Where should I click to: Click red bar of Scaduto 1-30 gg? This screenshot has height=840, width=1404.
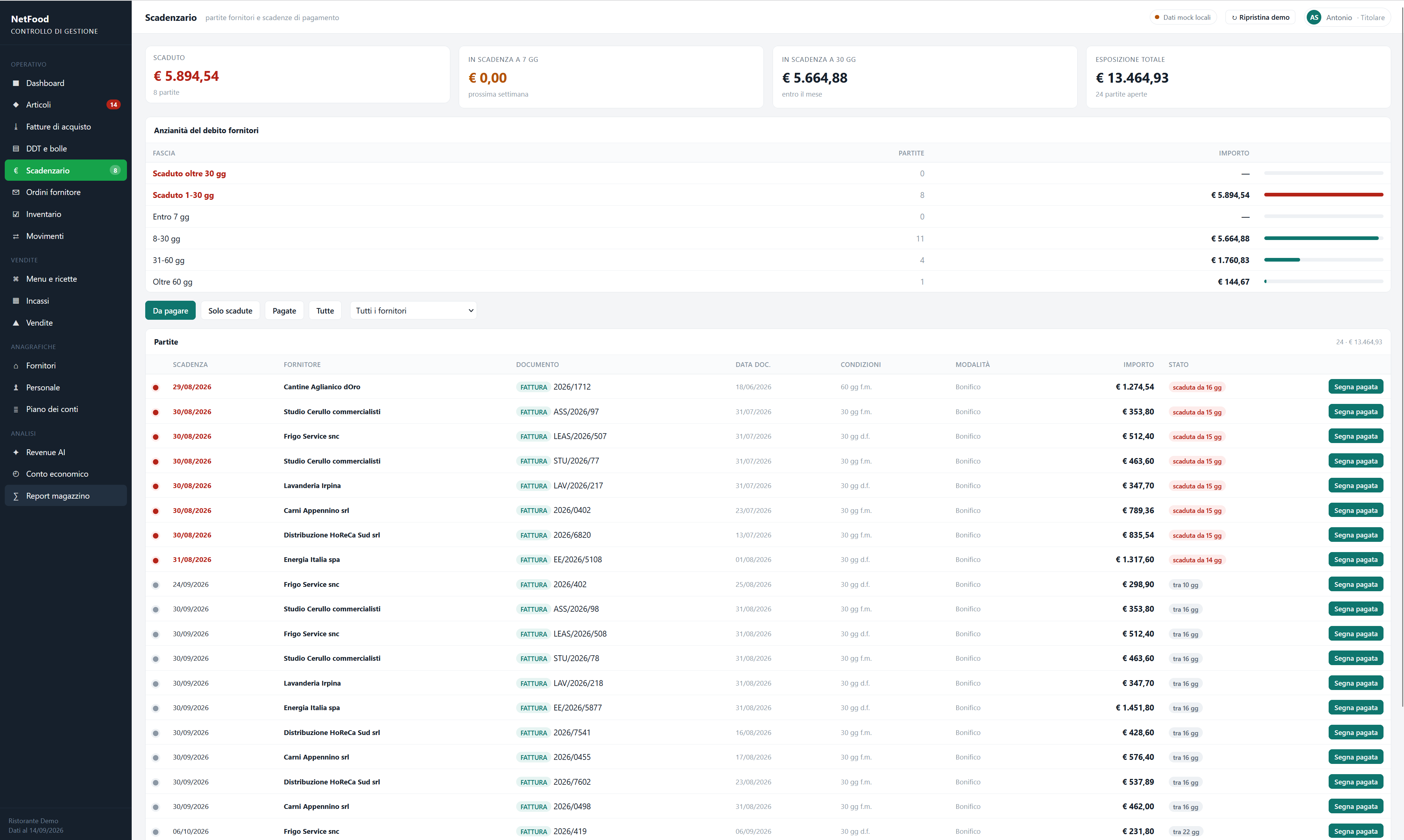[x=1323, y=195]
